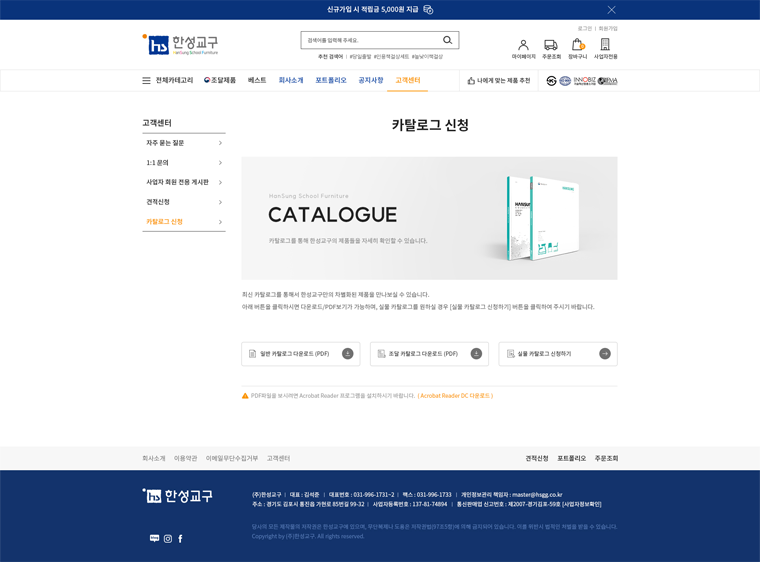Click footer 회사소개 link on left
This screenshot has height=562, width=760.
154,458
